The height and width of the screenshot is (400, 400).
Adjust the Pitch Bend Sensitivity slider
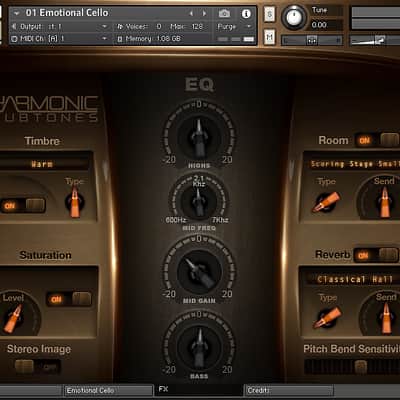352,367
